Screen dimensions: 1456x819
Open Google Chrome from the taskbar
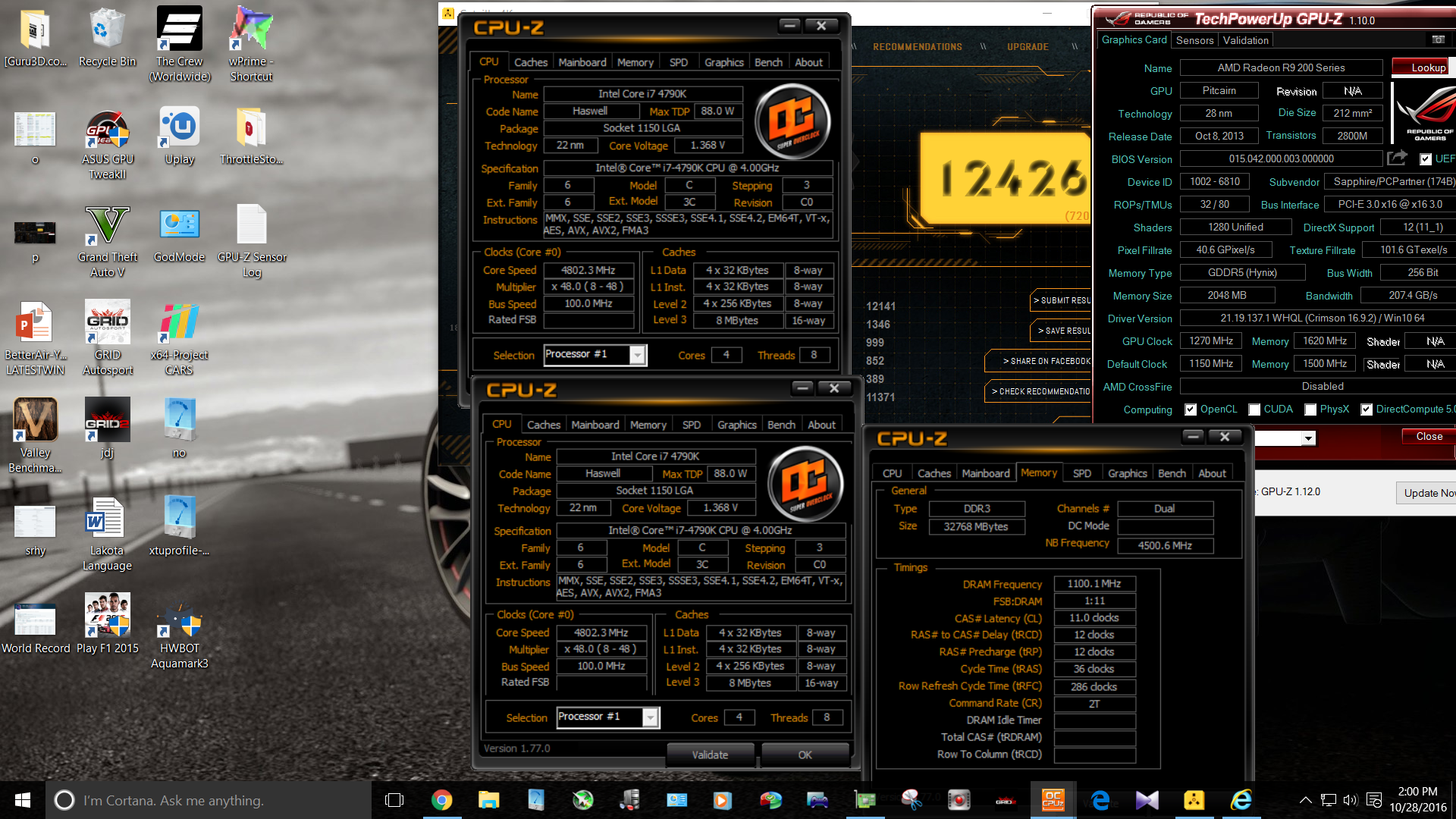(x=441, y=800)
